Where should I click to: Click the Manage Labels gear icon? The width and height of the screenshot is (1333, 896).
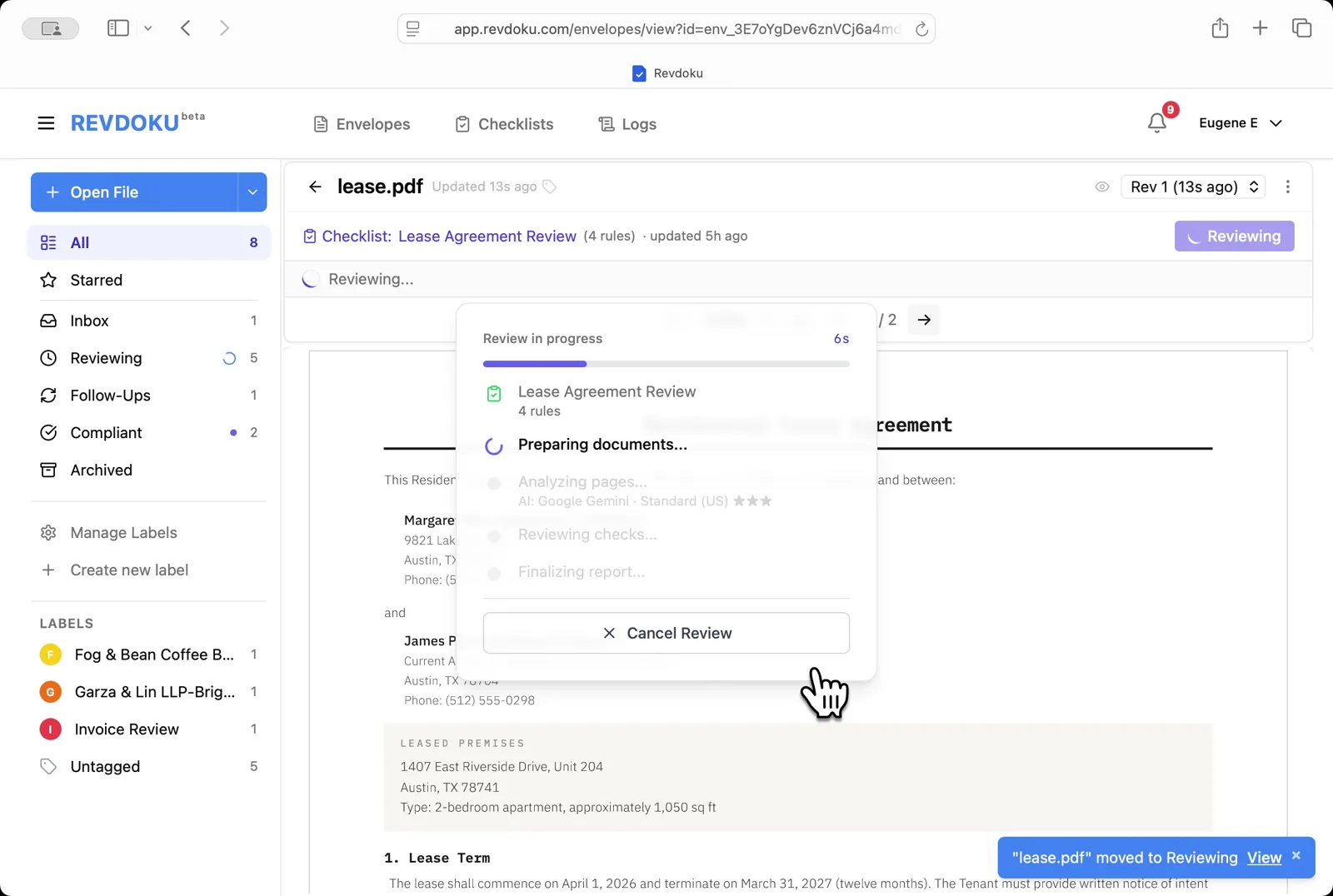[x=48, y=533]
